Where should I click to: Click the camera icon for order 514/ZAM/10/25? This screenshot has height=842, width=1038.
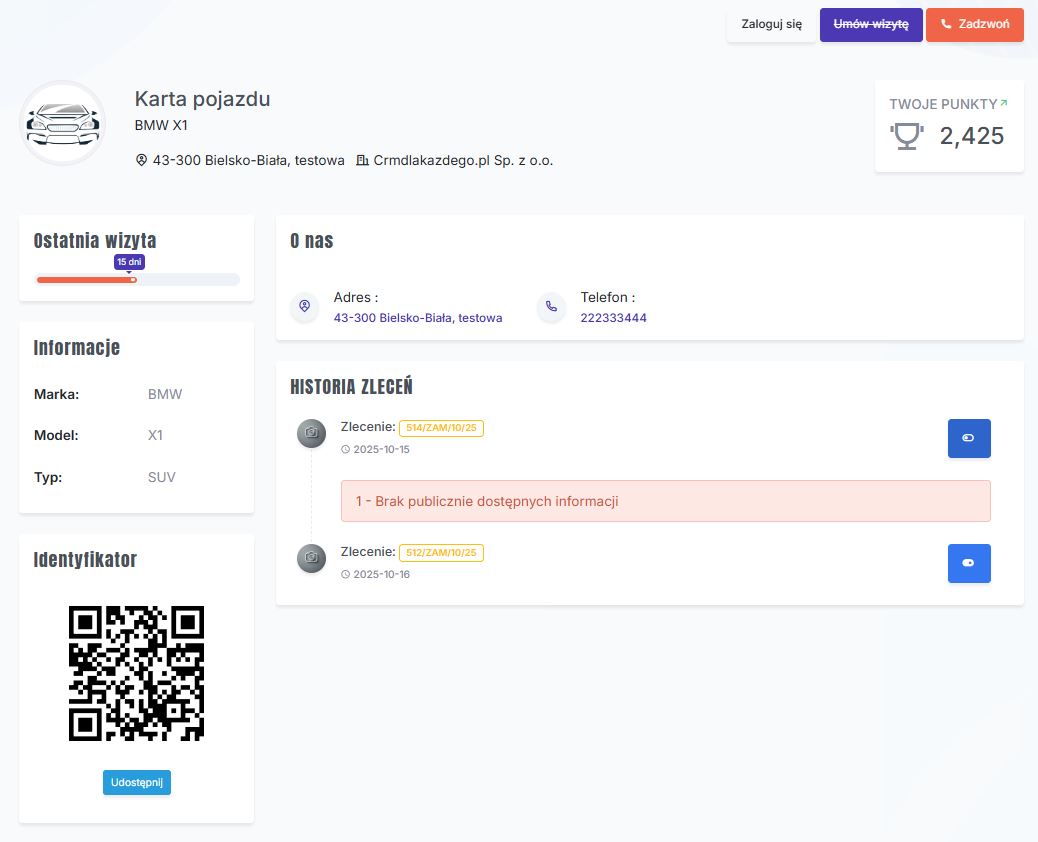click(312, 433)
